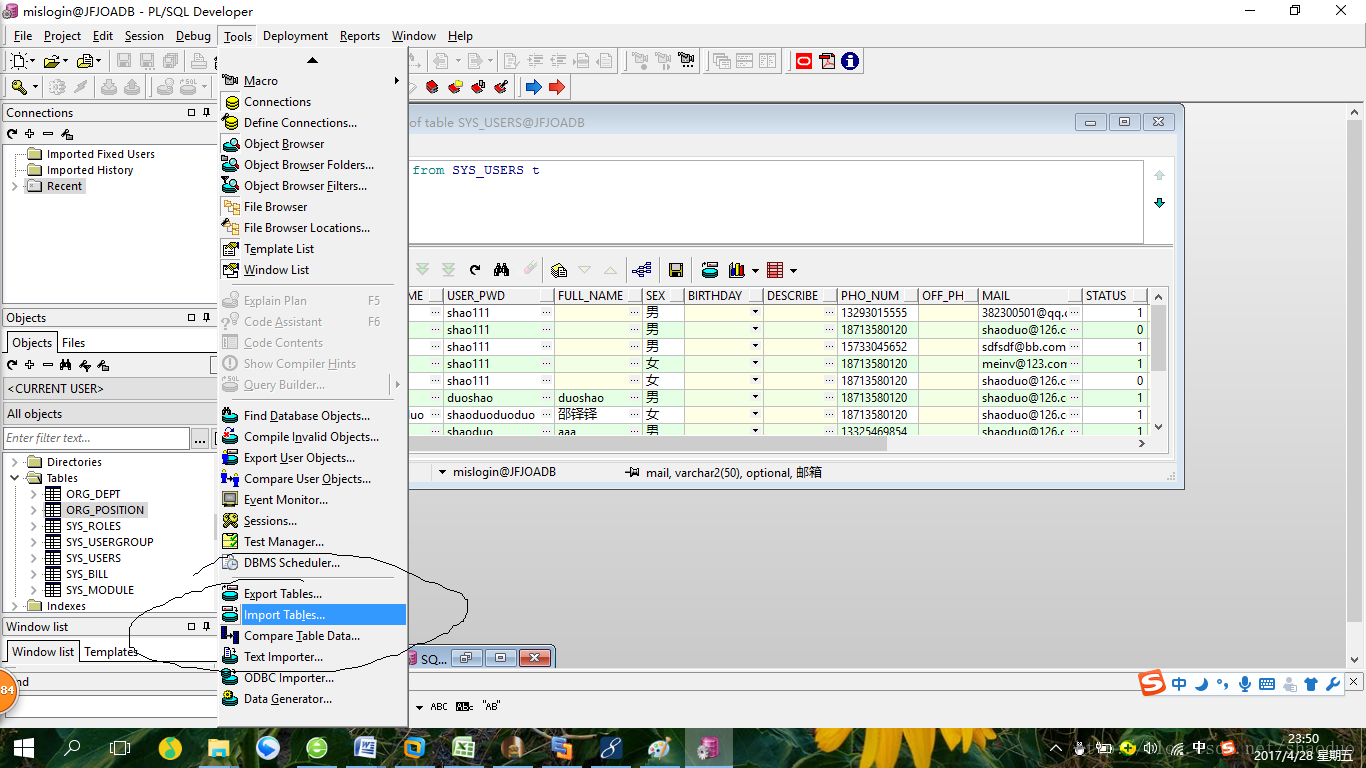Click the taskbar search magnifier icon
Screen dimensions: 1366x768
[72, 747]
